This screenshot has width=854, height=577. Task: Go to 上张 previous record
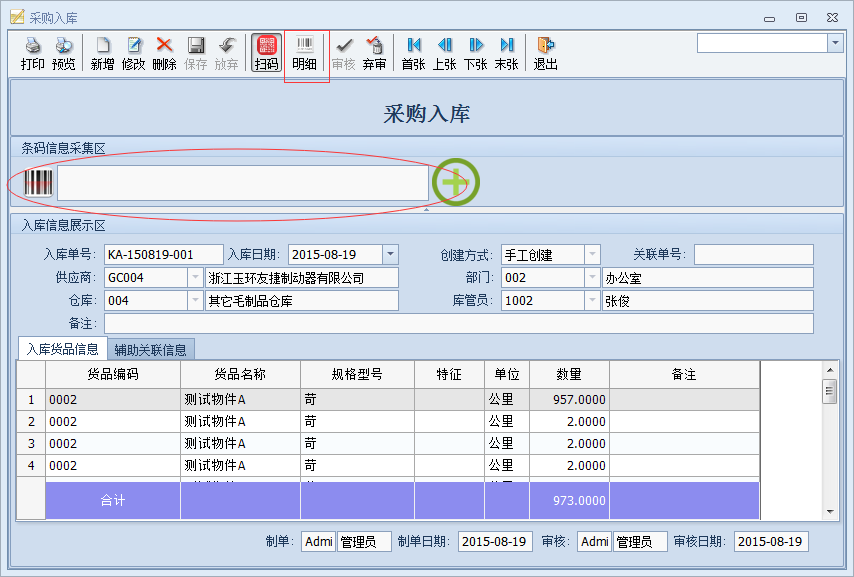[x=444, y=53]
